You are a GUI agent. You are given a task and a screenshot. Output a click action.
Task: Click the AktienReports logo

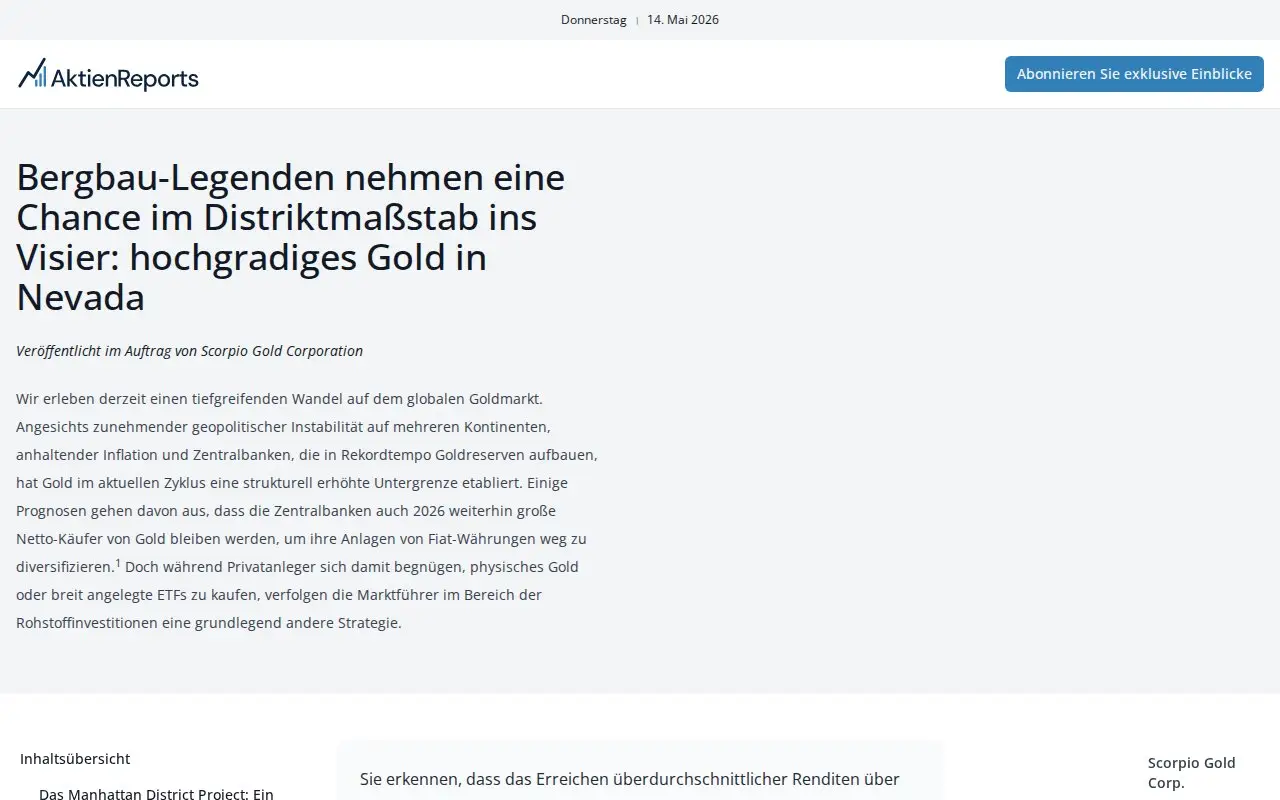coord(108,74)
